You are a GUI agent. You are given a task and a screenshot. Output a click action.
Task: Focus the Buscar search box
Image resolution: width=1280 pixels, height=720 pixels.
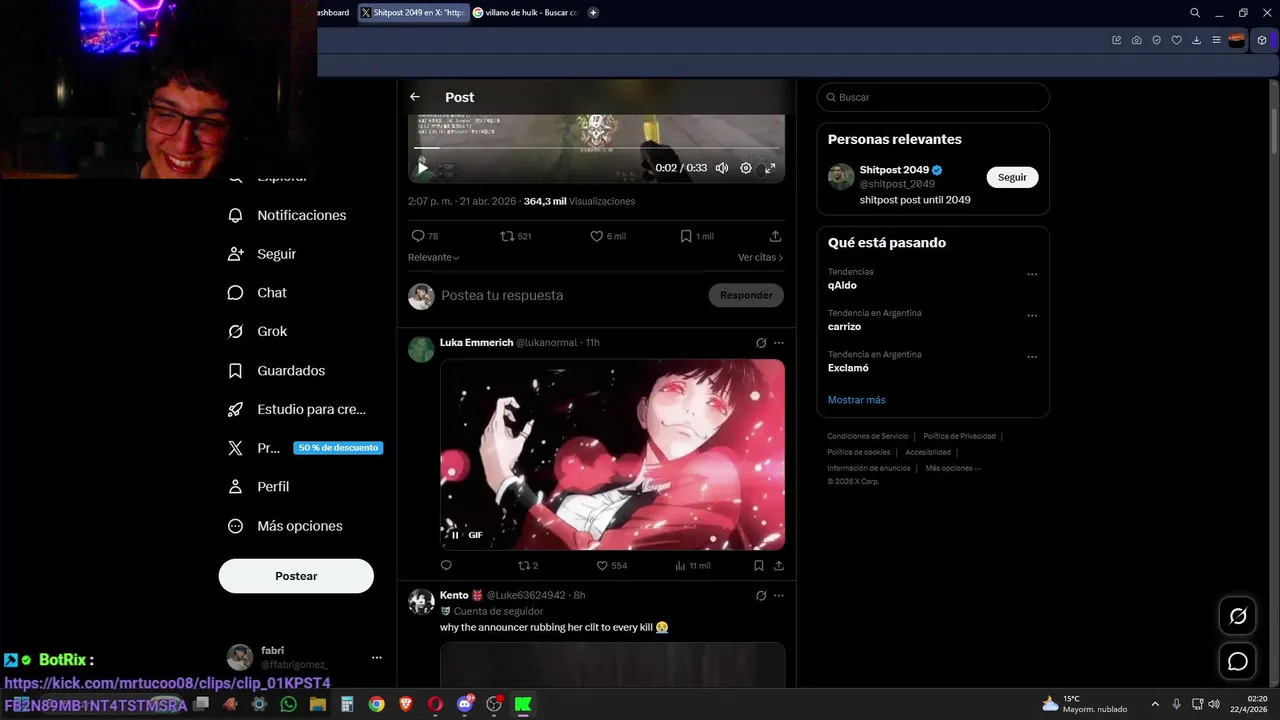933,97
